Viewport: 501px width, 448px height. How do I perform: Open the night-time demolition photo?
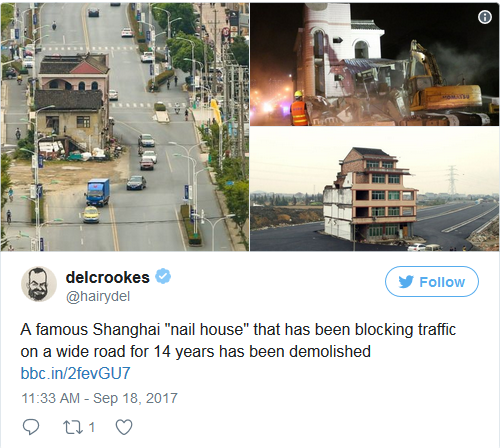pos(374,64)
